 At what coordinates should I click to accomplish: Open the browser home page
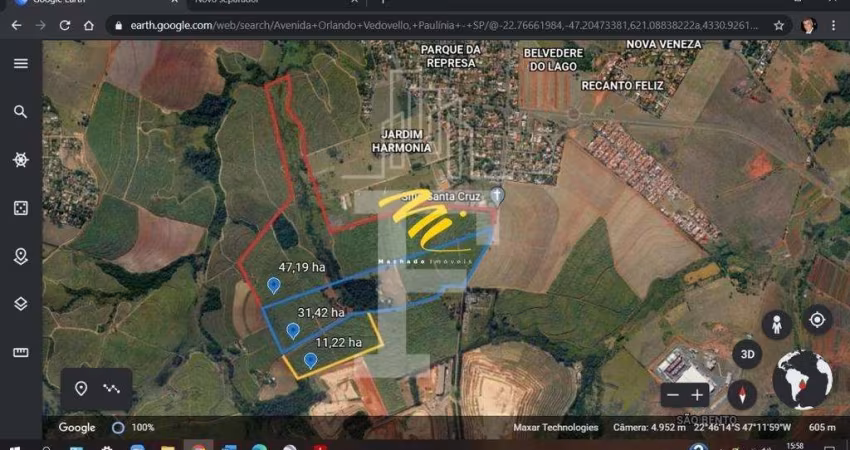coord(88,25)
